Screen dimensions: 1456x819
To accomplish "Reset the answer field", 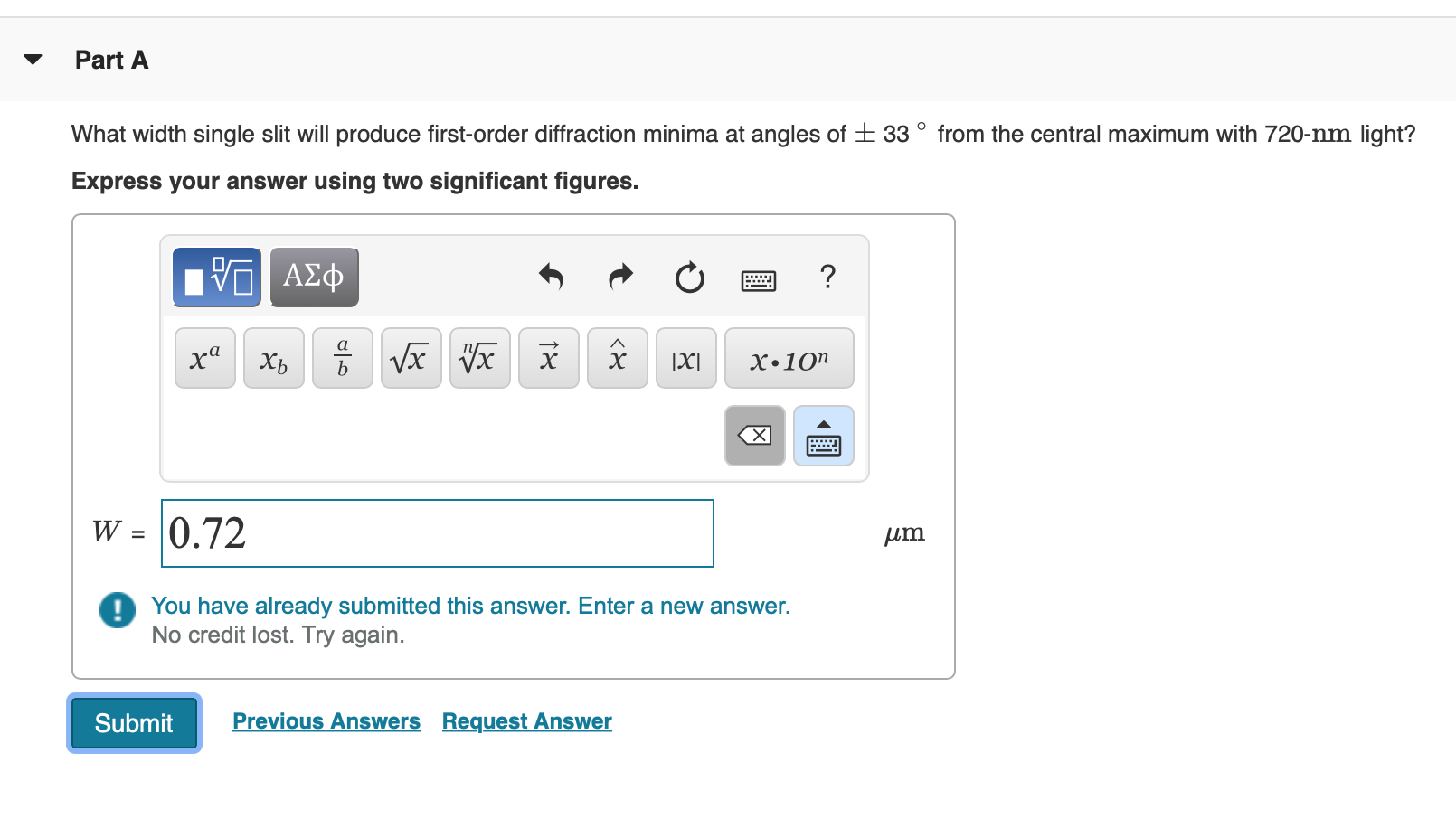I will [x=689, y=278].
